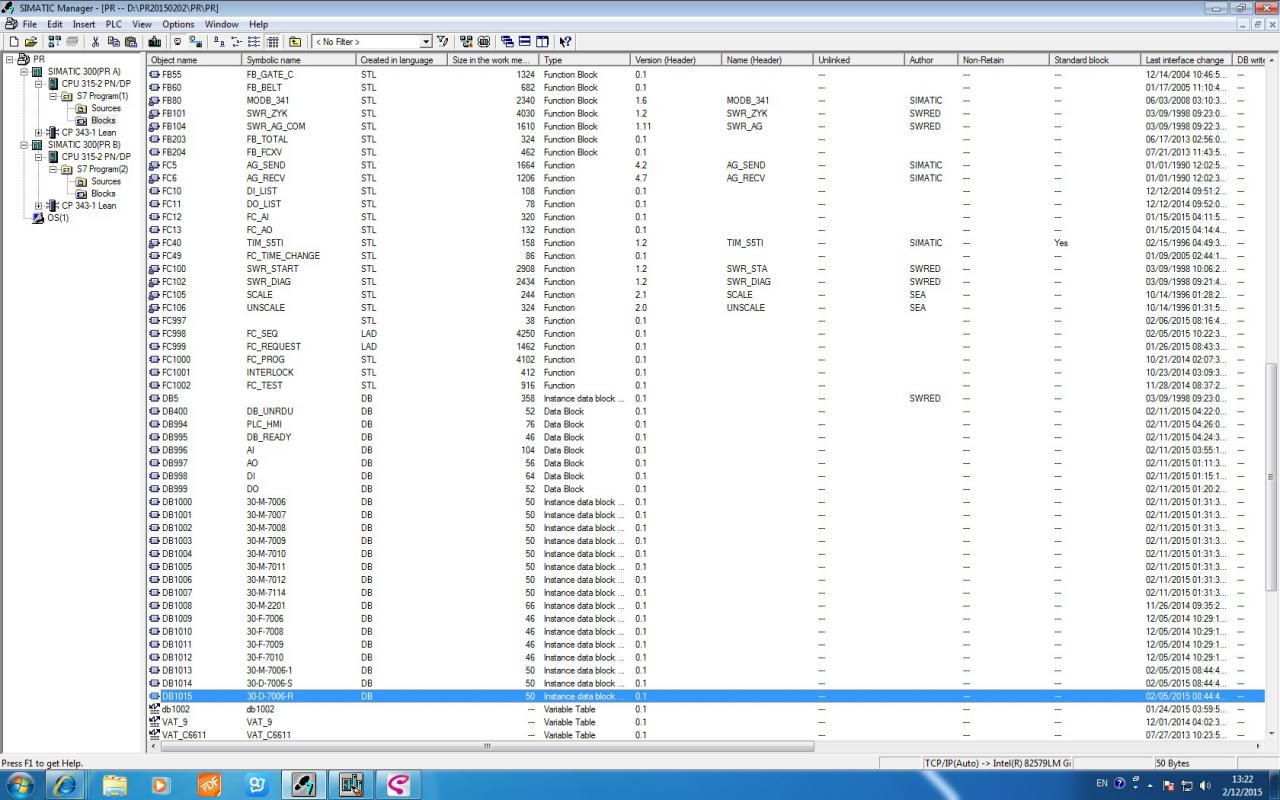Viewport: 1280px width, 800px height.
Task: Collapse the S7 Program(2) tree node
Action: (53, 169)
